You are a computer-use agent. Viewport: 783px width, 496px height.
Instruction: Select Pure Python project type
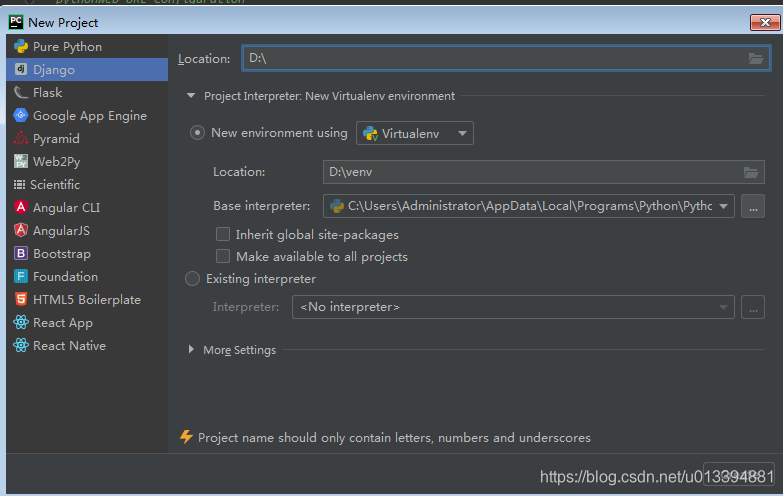(87, 46)
